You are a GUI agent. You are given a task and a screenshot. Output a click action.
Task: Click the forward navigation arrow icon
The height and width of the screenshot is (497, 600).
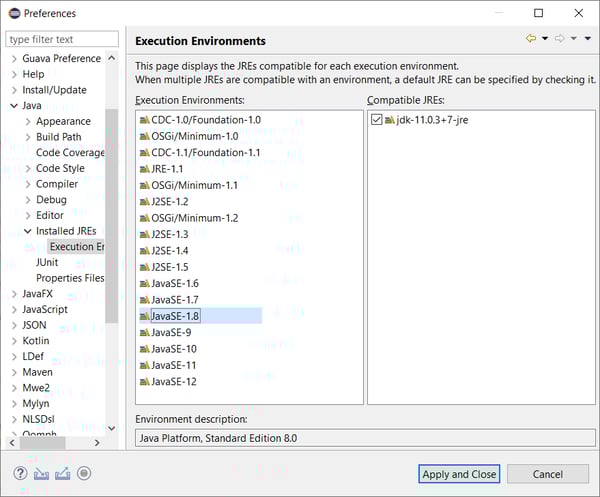[x=560, y=39]
